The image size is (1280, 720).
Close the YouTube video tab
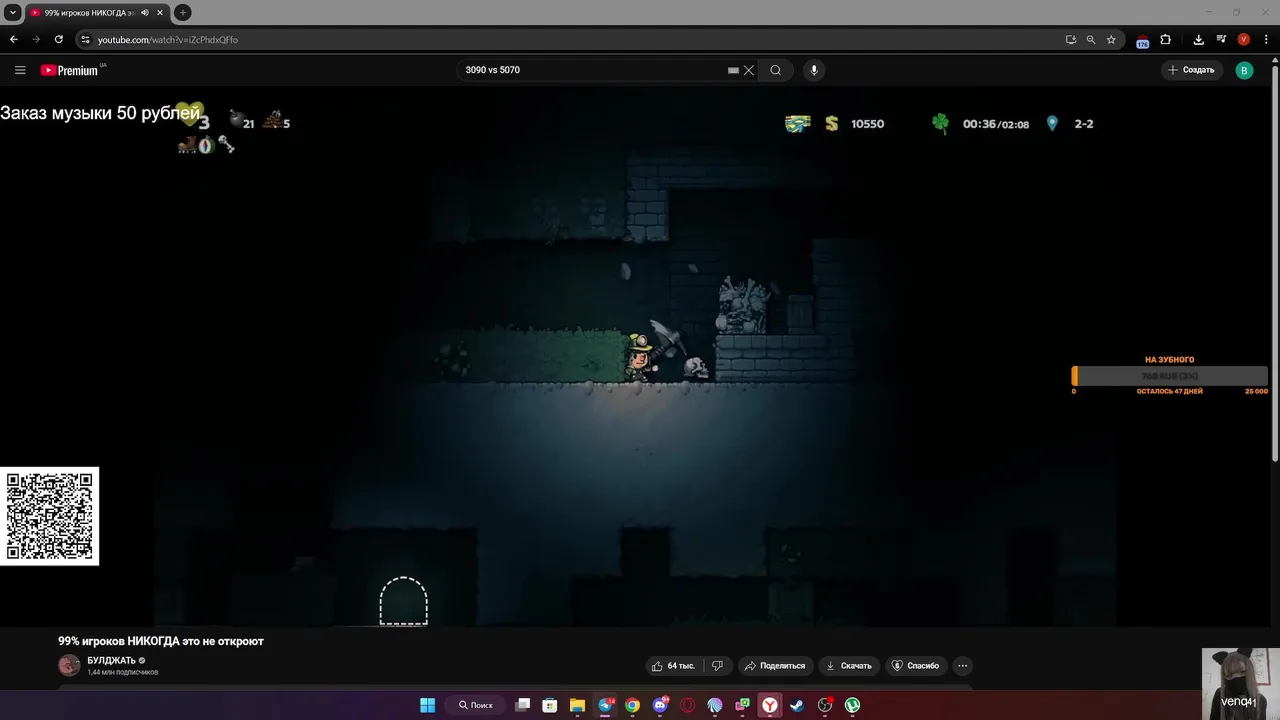pos(160,13)
